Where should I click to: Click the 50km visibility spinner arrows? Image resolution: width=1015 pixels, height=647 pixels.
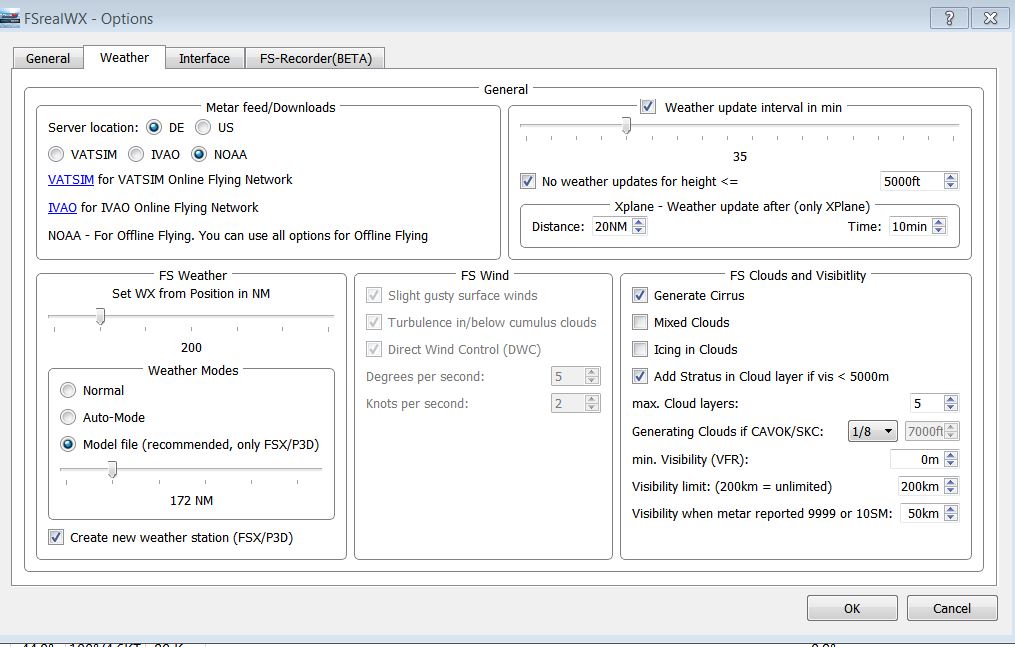coord(950,513)
